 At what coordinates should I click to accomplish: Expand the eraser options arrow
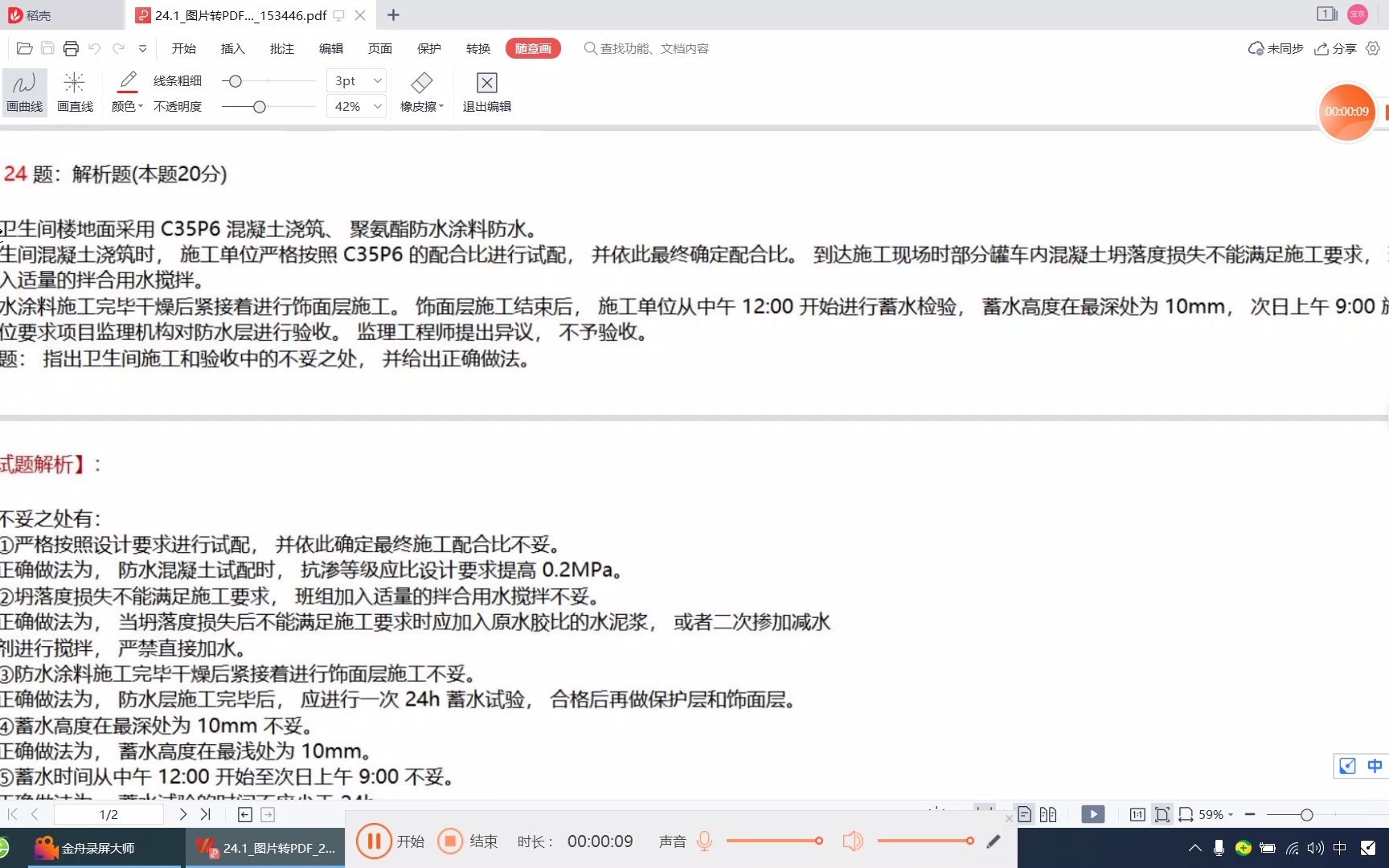441,106
